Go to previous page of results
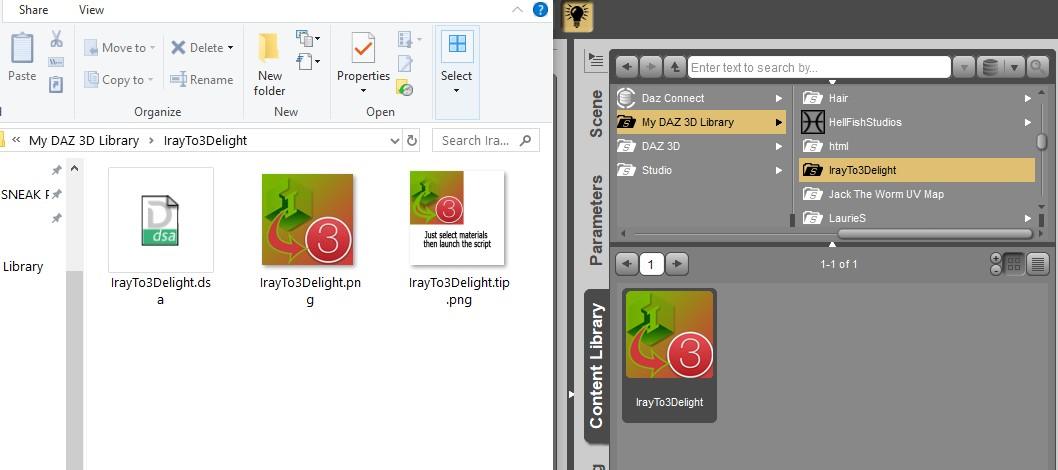1058x470 pixels. (627, 264)
